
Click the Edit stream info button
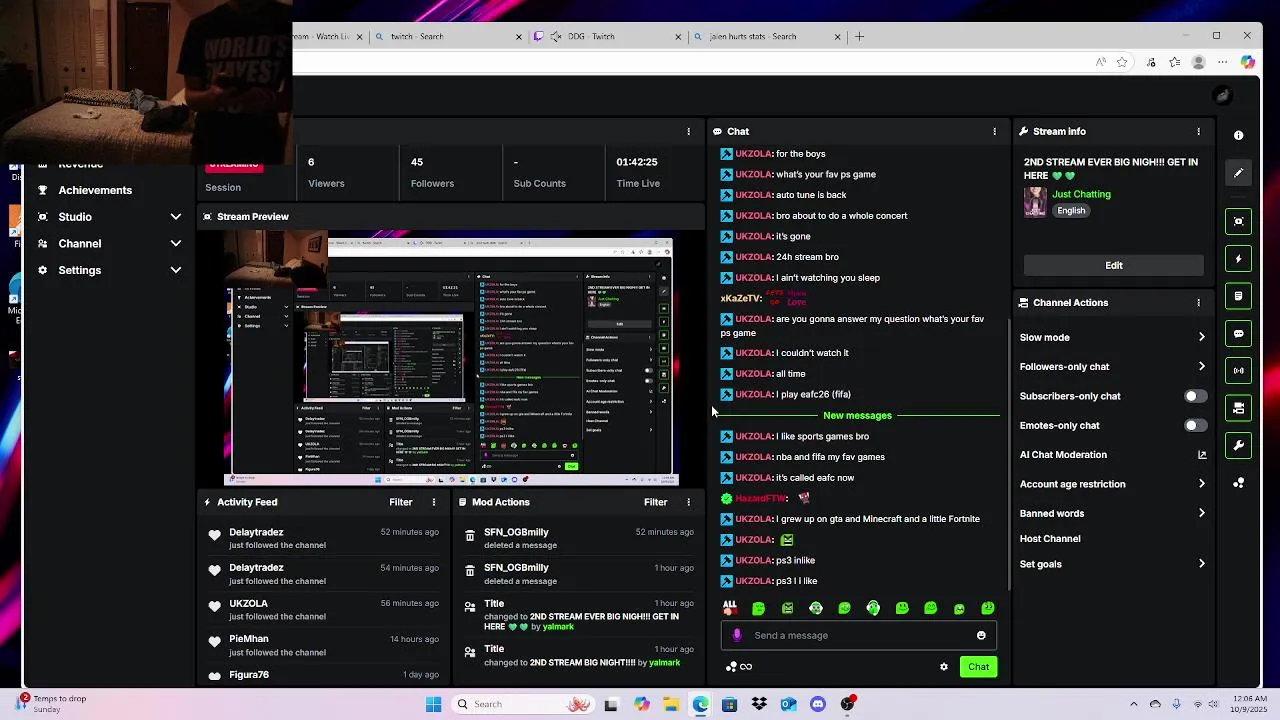point(1114,266)
